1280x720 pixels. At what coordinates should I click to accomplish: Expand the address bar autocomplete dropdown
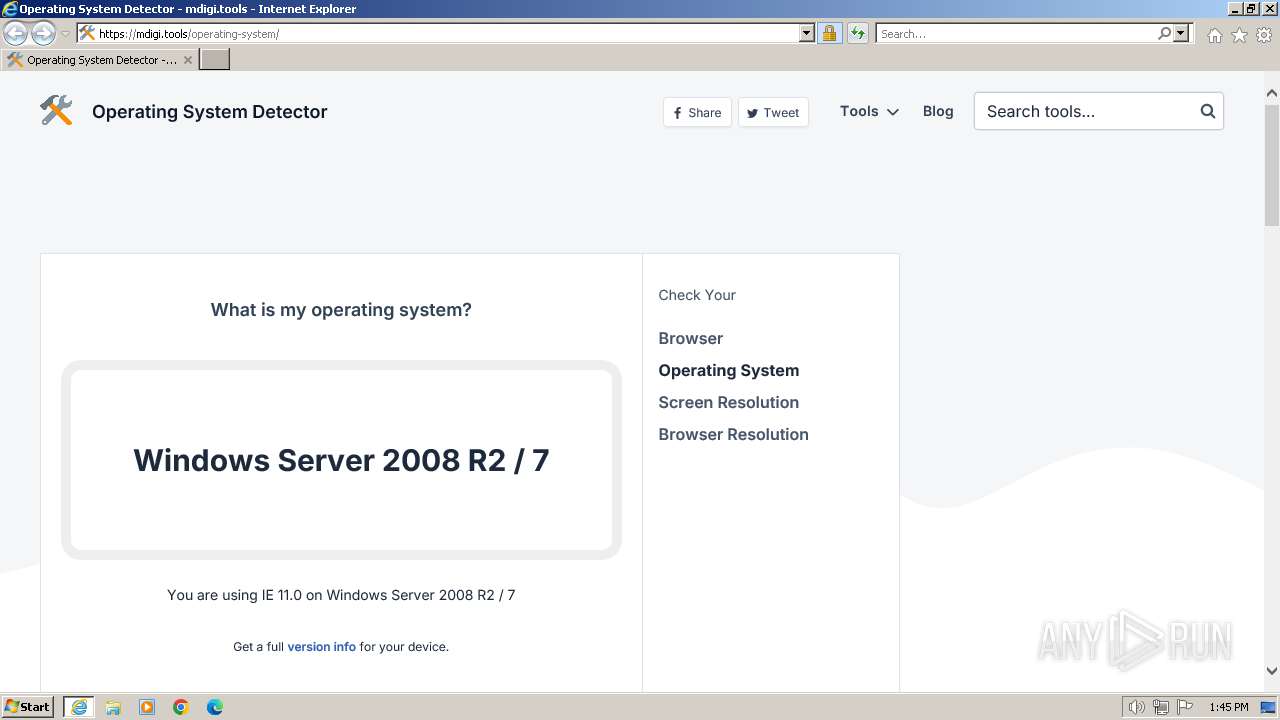807,33
